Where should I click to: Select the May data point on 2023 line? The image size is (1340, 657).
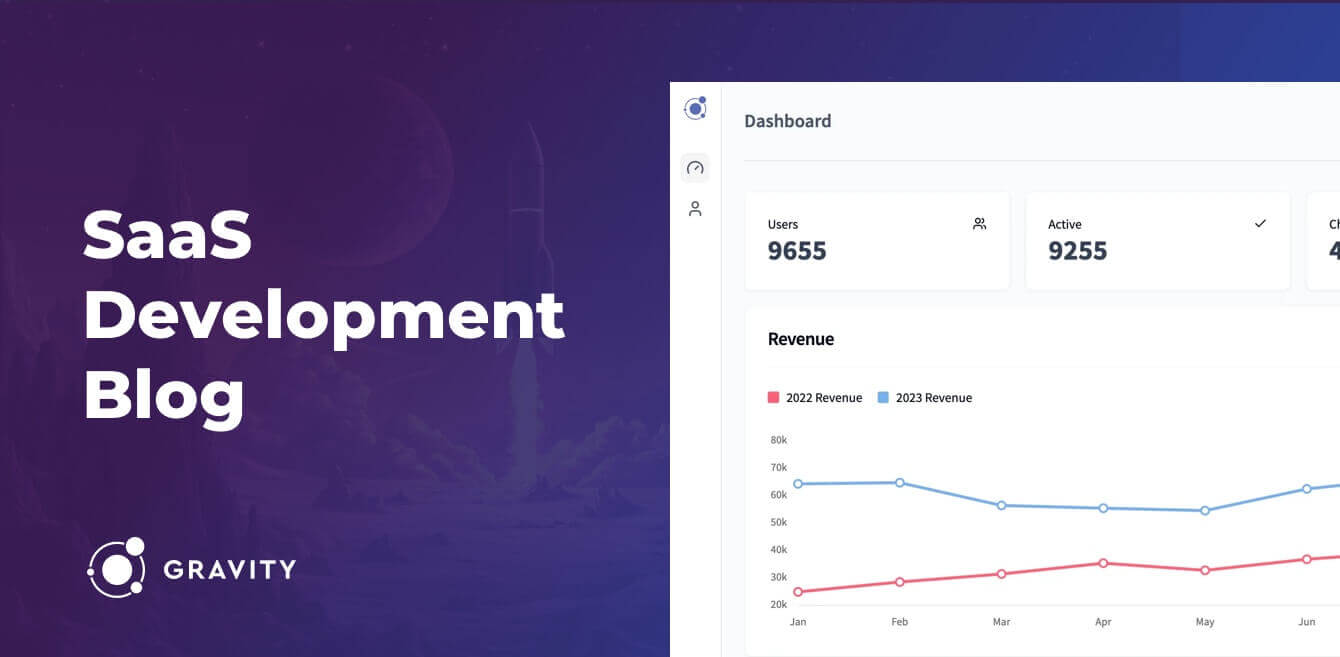1204,511
